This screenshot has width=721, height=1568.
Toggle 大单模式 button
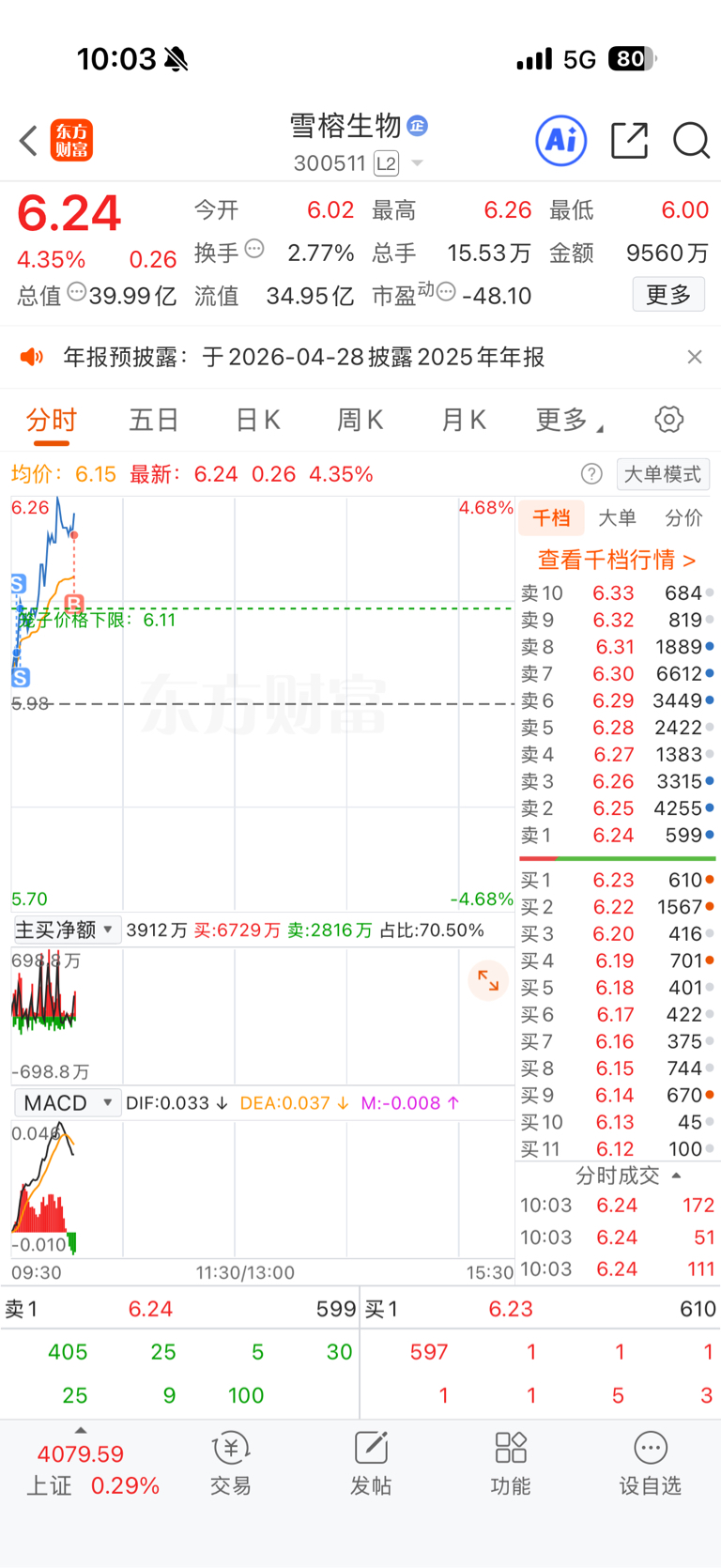coord(663,474)
